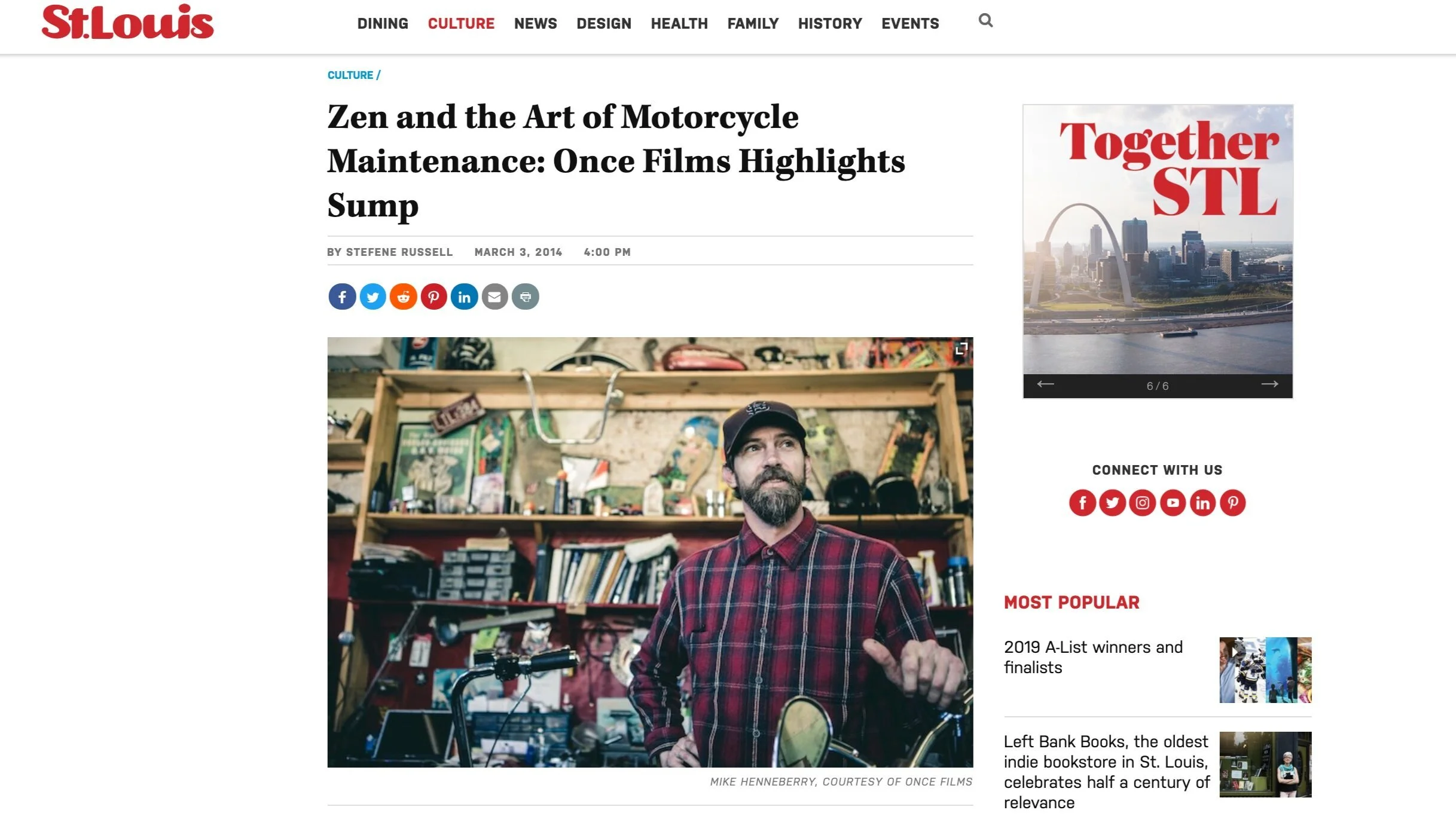Follow the Culture breadcrumb link

[x=350, y=75]
